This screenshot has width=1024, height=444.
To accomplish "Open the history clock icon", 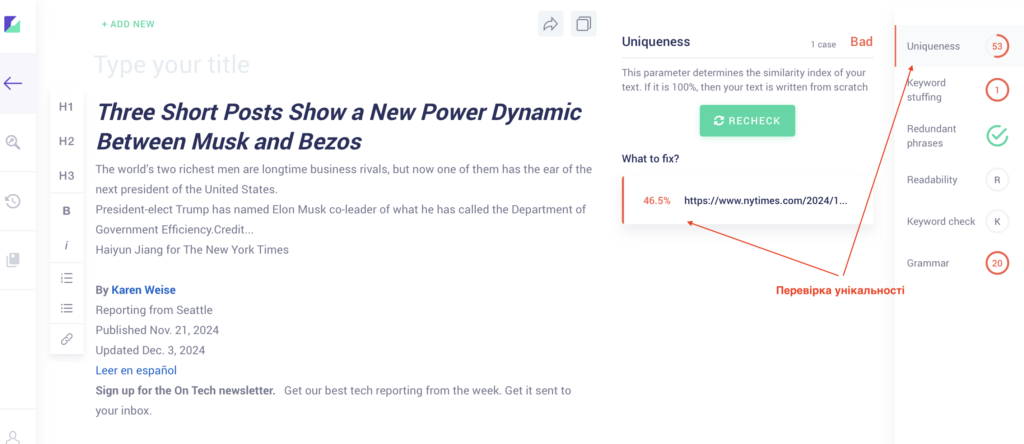I will [14, 201].
